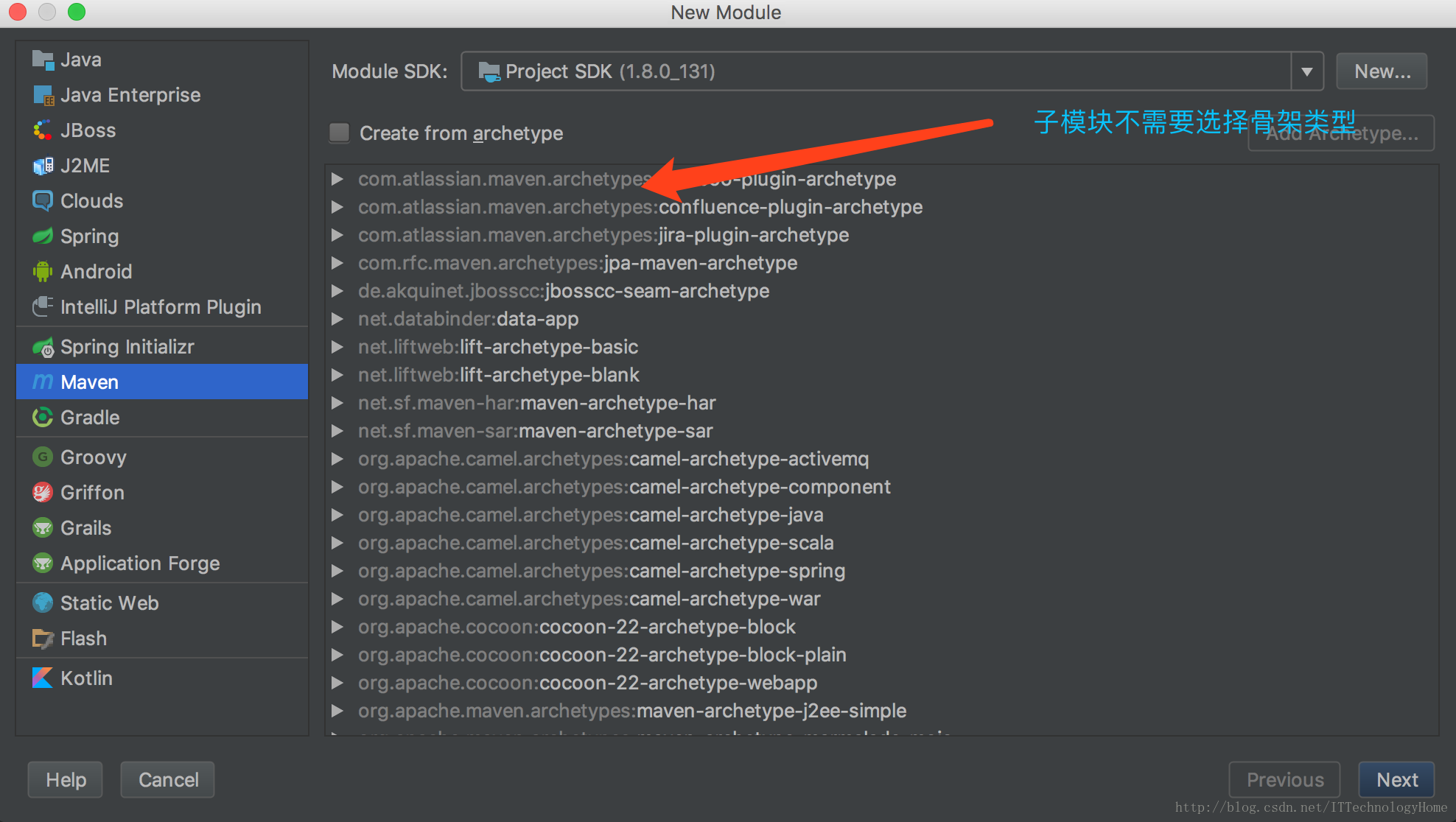
Task: Expand the lift-archetype-basic node
Action: click(x=337, y=347)
